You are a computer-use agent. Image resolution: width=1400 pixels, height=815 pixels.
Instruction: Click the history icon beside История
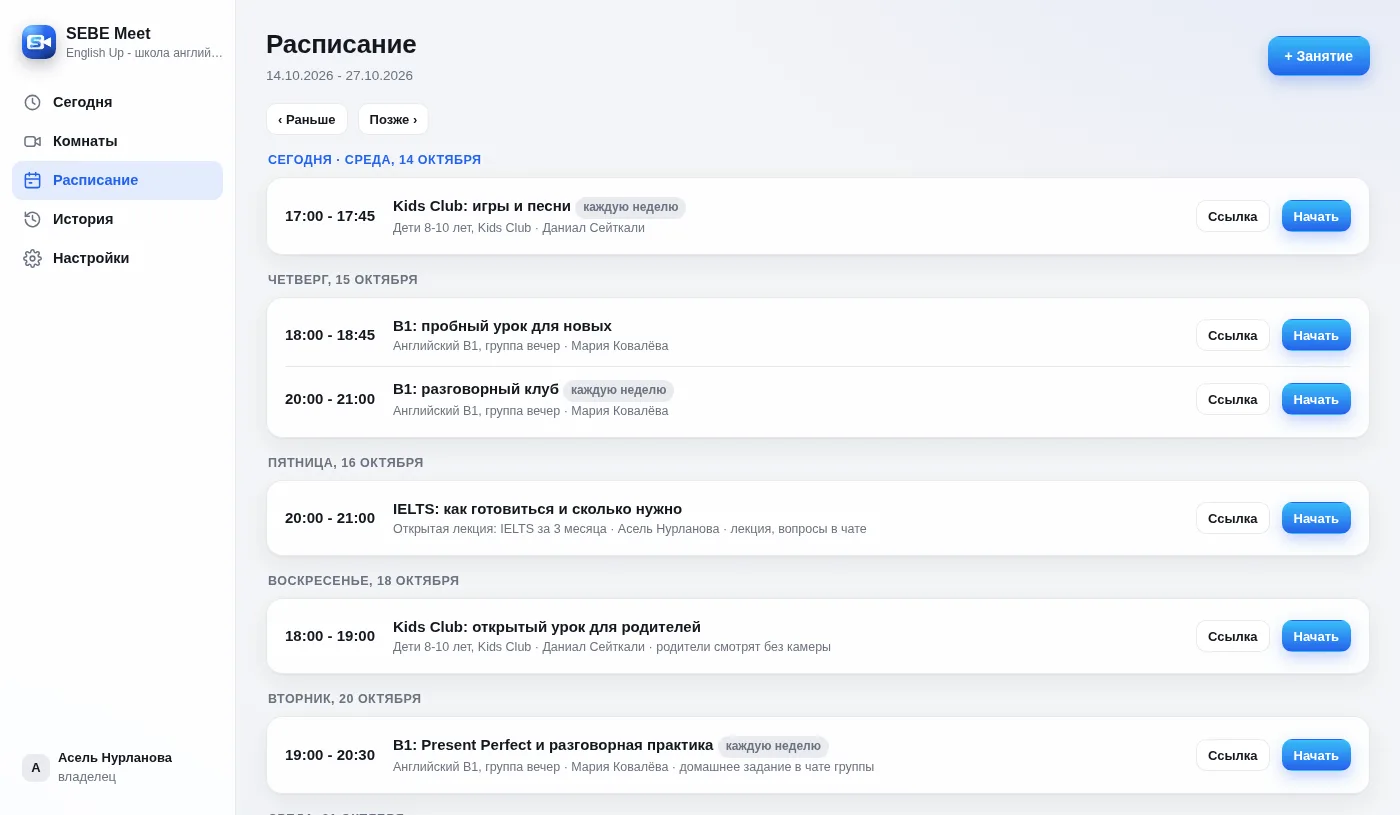[x=32, y=219]
